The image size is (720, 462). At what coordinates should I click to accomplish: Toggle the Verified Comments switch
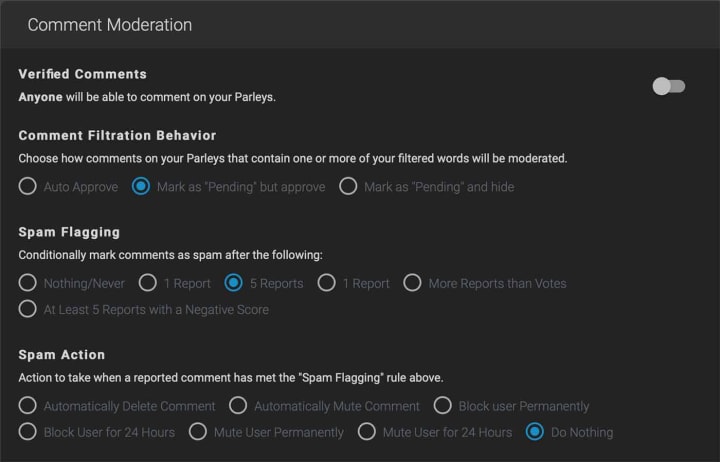pyautogui.click(x=668, y=86)
